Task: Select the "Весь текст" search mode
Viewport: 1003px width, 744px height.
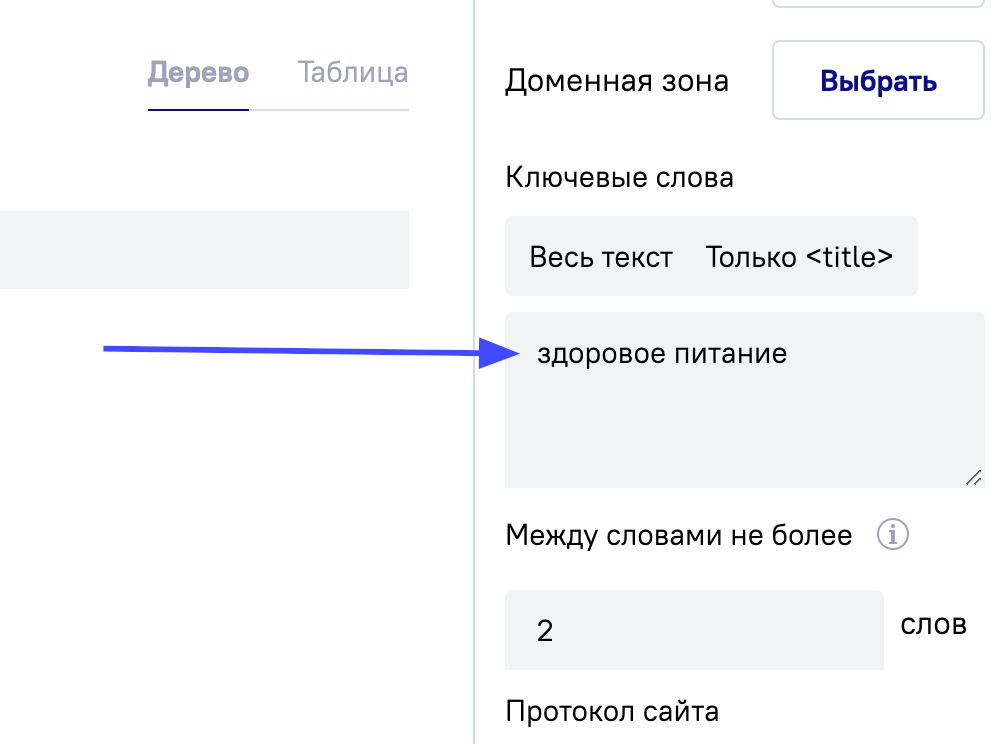Action: point(601,257)
